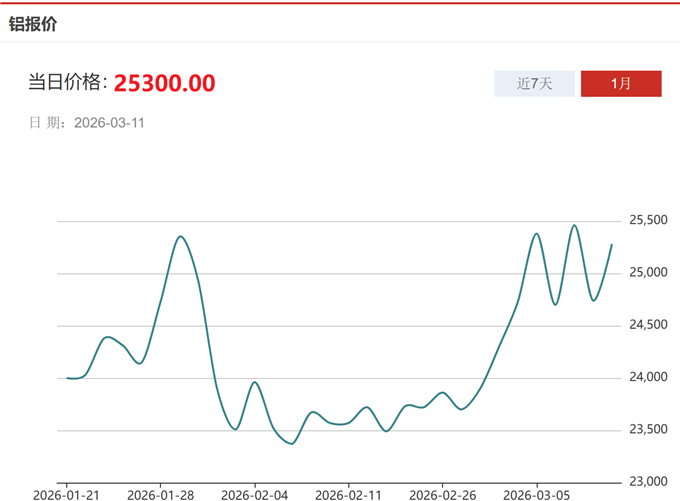Image resolution: width=680 pixels, height=501 pixels.
Task: Click the 2026-02-11 x-axis label
Action: (348, 494)
